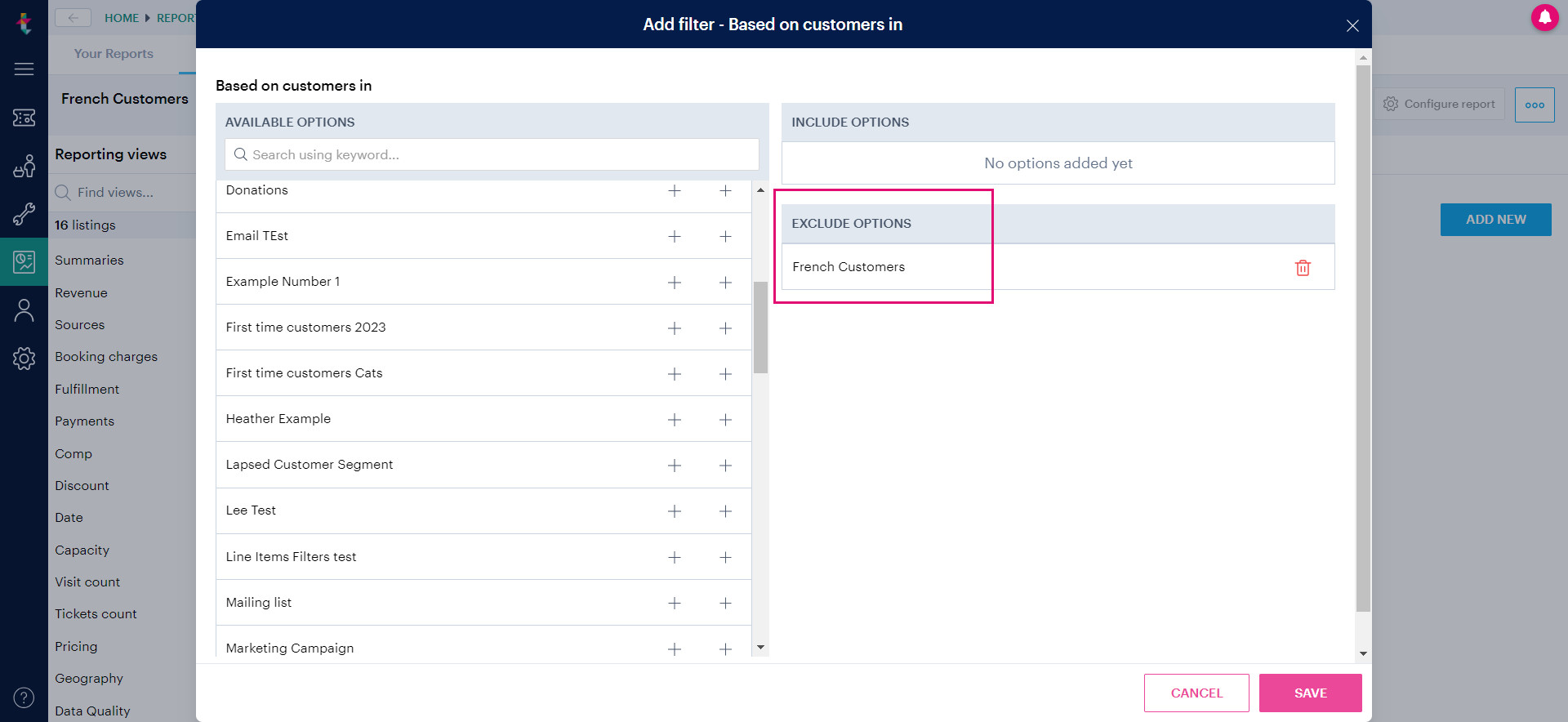Screen dimensions: 1568x722
Task: Click the first plus icon for Email TEst
Action: coord(675,236)
